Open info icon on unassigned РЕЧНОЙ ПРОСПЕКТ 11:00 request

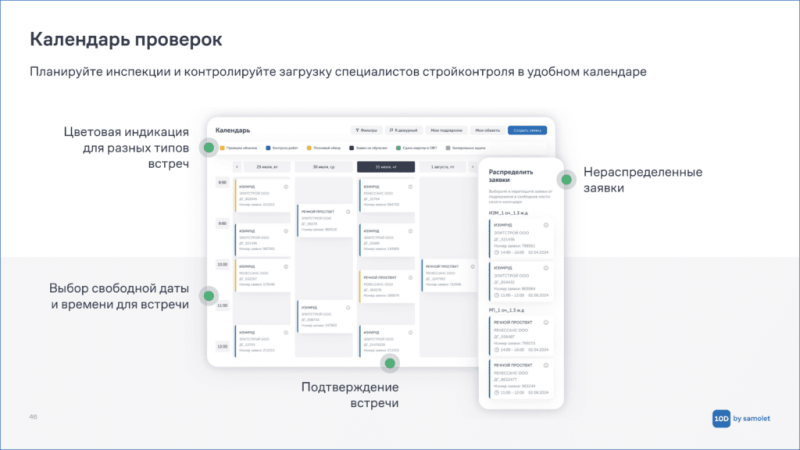tap(545, 365)
